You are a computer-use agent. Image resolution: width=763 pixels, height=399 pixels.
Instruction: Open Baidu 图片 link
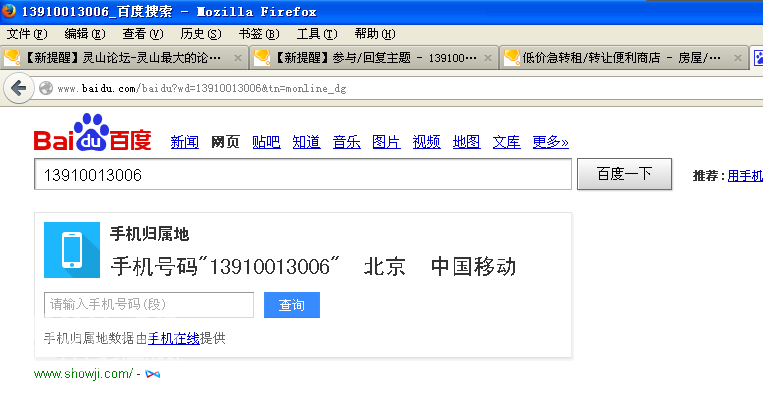(x=386, y=142)
